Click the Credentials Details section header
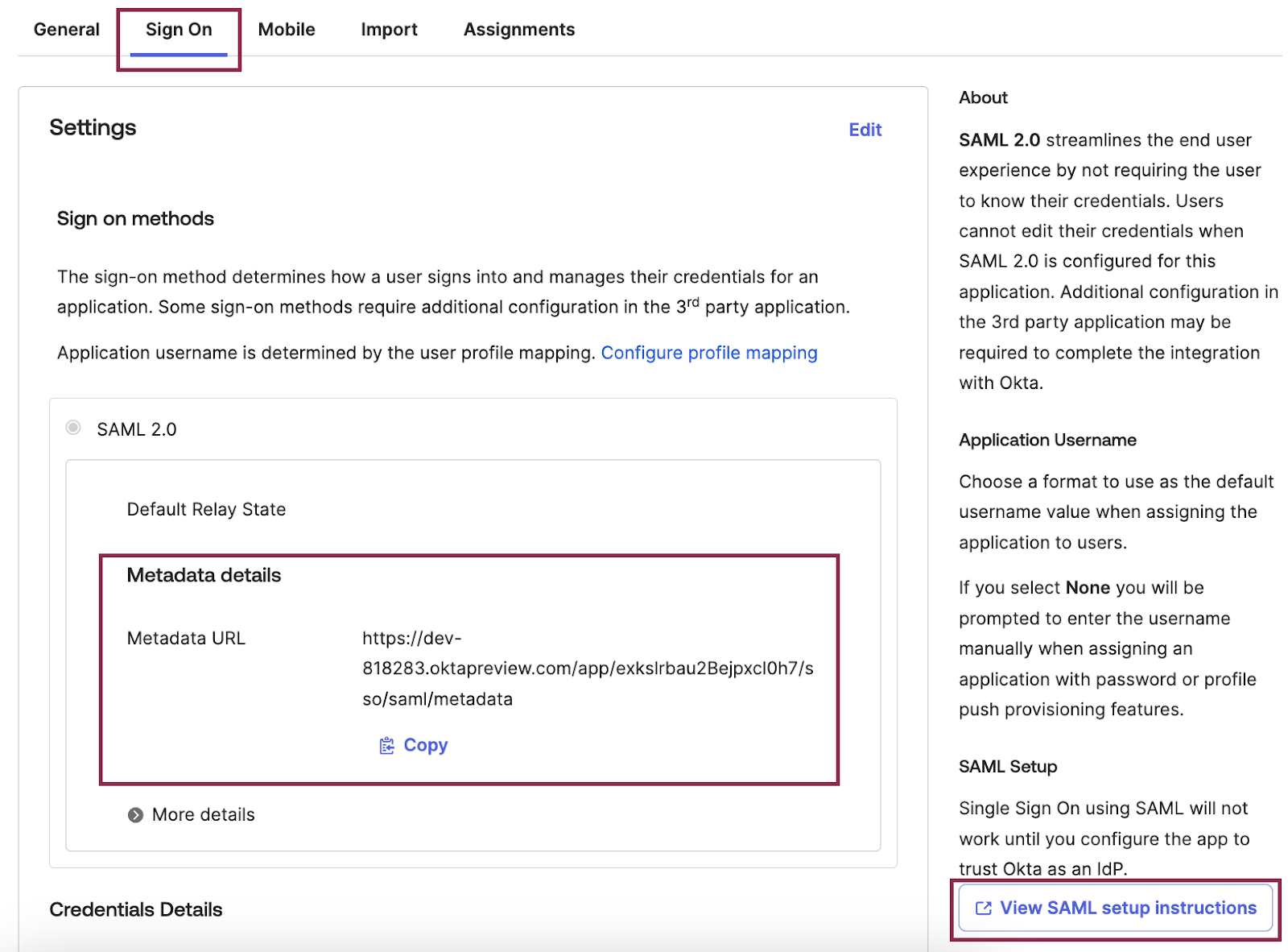 tap(135, 909)
